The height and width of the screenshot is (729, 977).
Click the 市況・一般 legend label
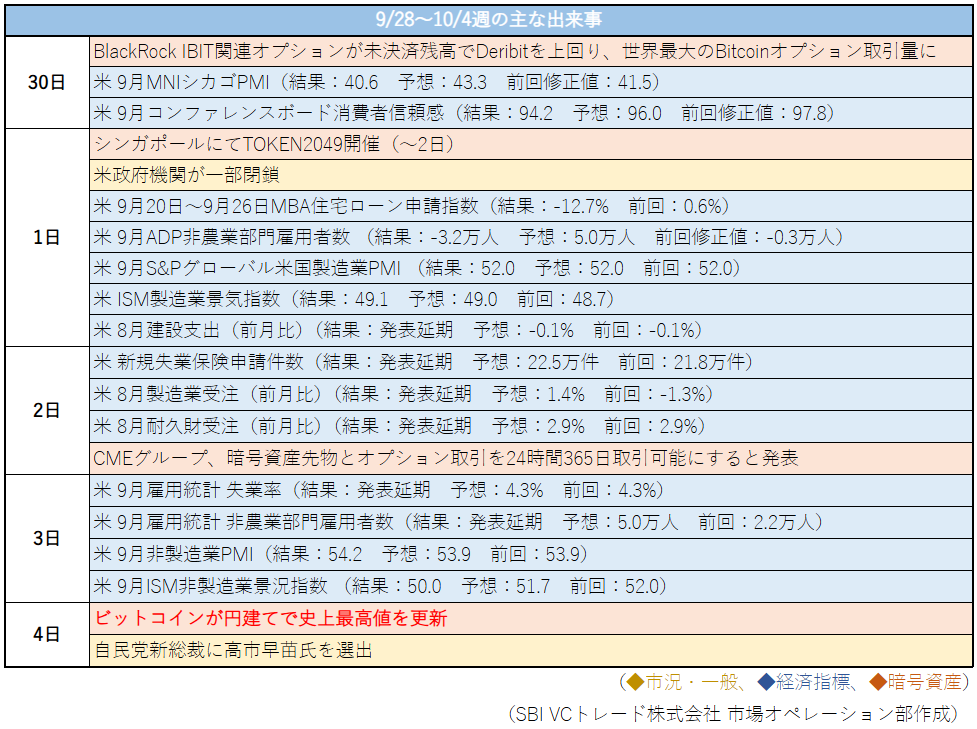(691, 682)
